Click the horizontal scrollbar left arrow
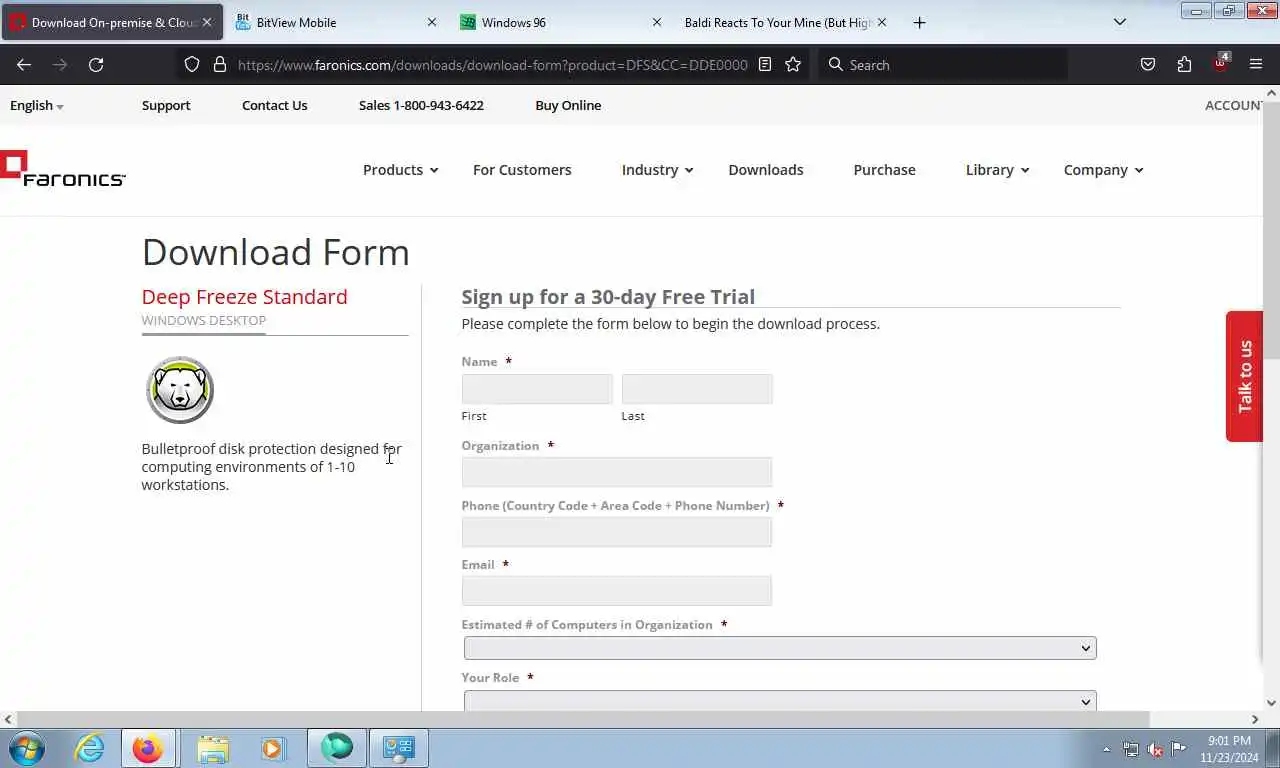This screenshot has height=768, width=1280. (x=8, y=719)
